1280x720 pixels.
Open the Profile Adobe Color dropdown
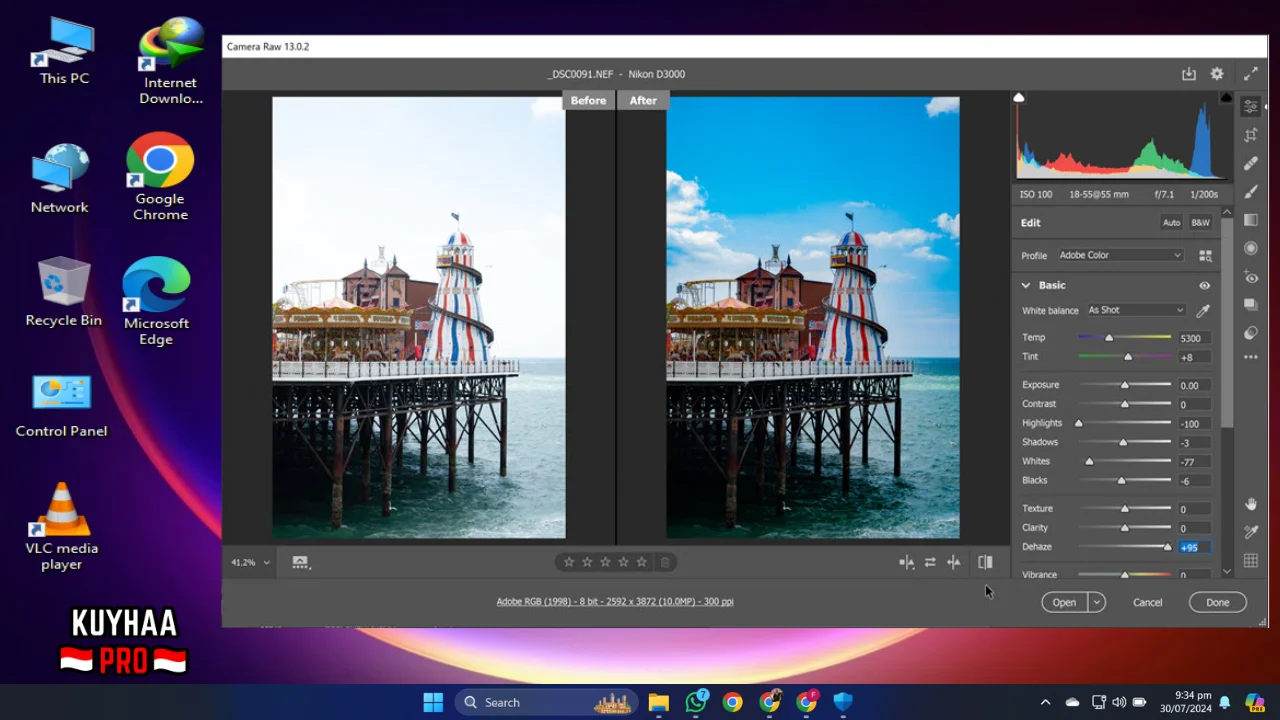[1120, 255]
